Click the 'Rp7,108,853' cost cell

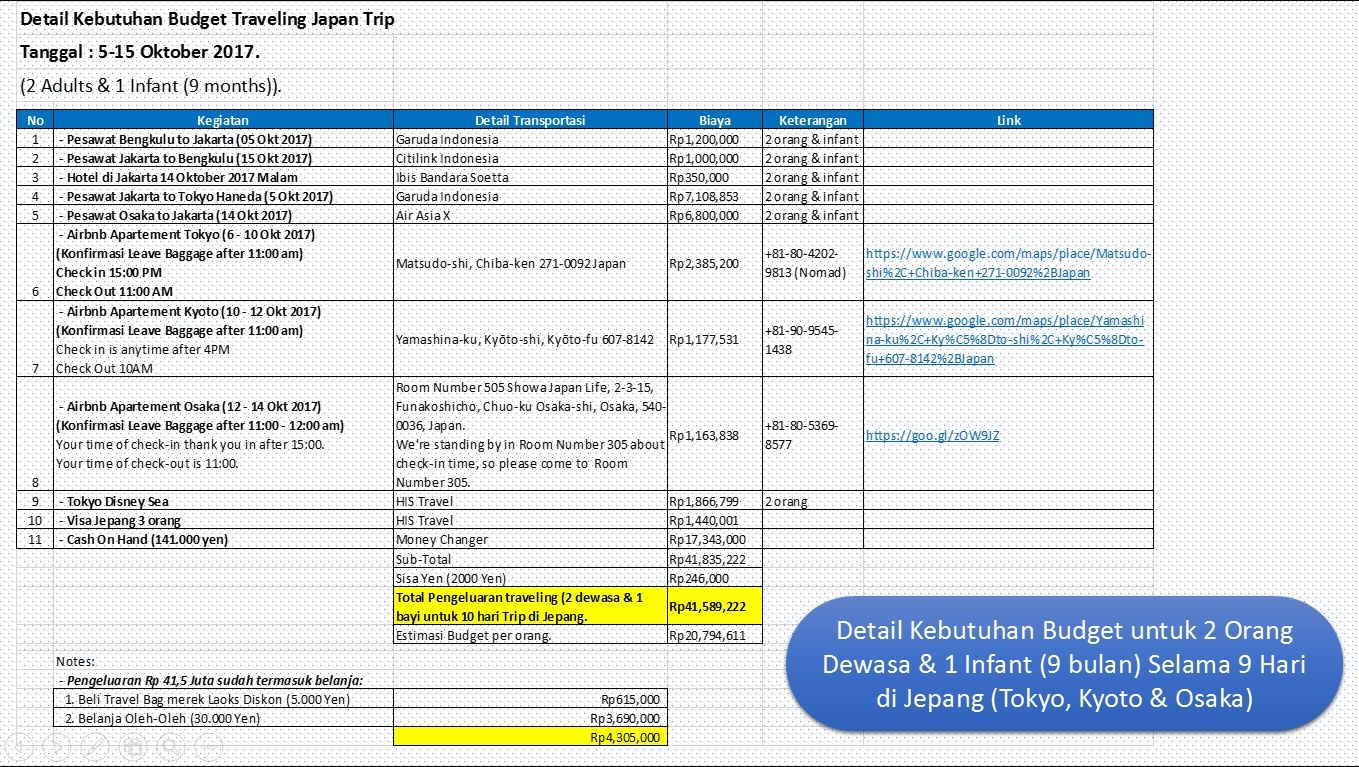(x=714, y=196)
